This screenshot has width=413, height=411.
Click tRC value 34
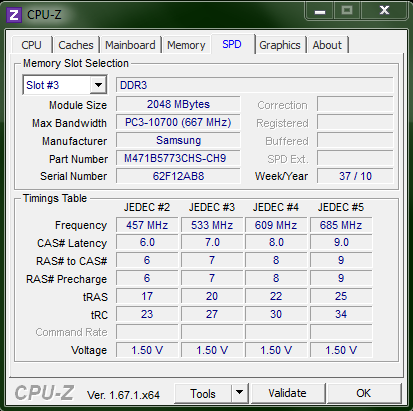(x=341, y=314)
